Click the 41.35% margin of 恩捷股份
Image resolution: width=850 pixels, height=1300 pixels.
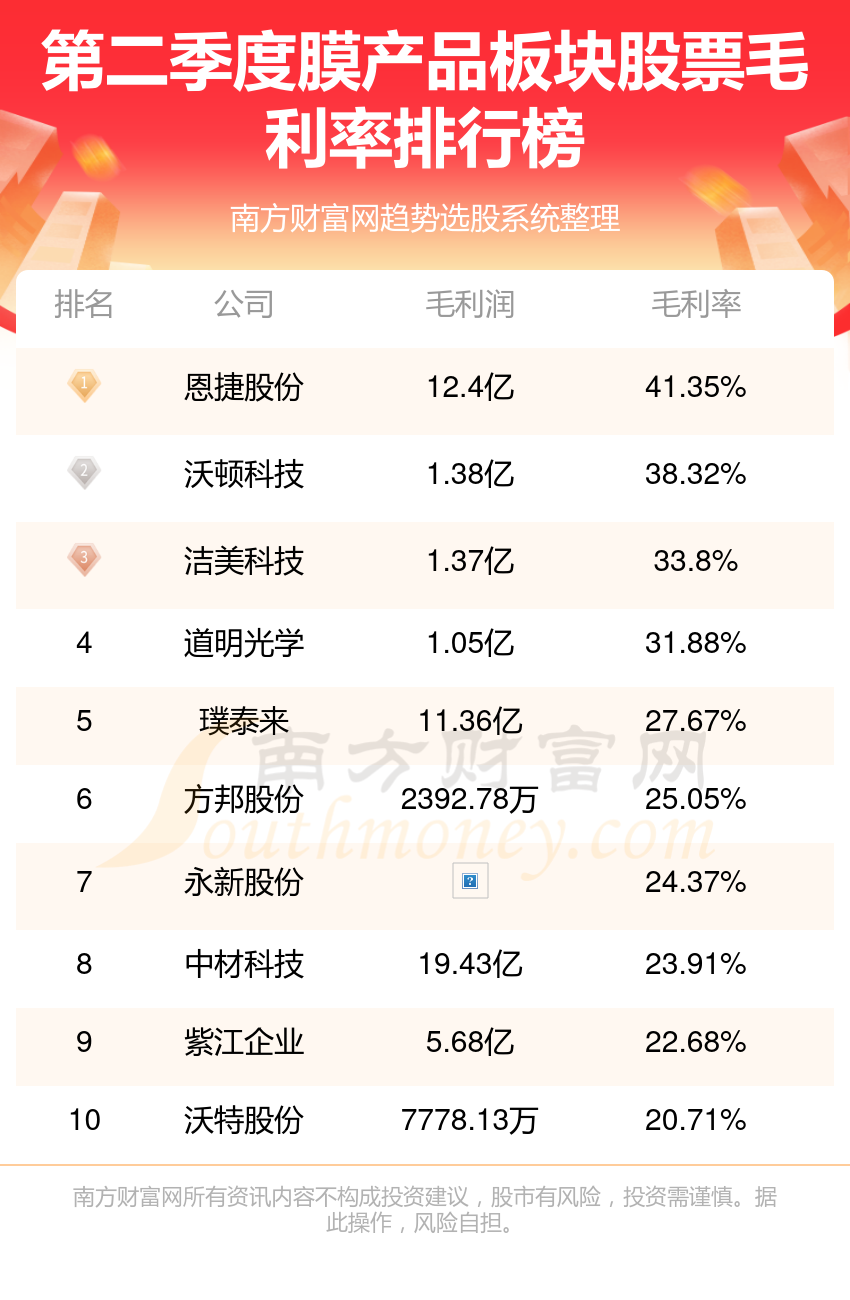[696, 387]
